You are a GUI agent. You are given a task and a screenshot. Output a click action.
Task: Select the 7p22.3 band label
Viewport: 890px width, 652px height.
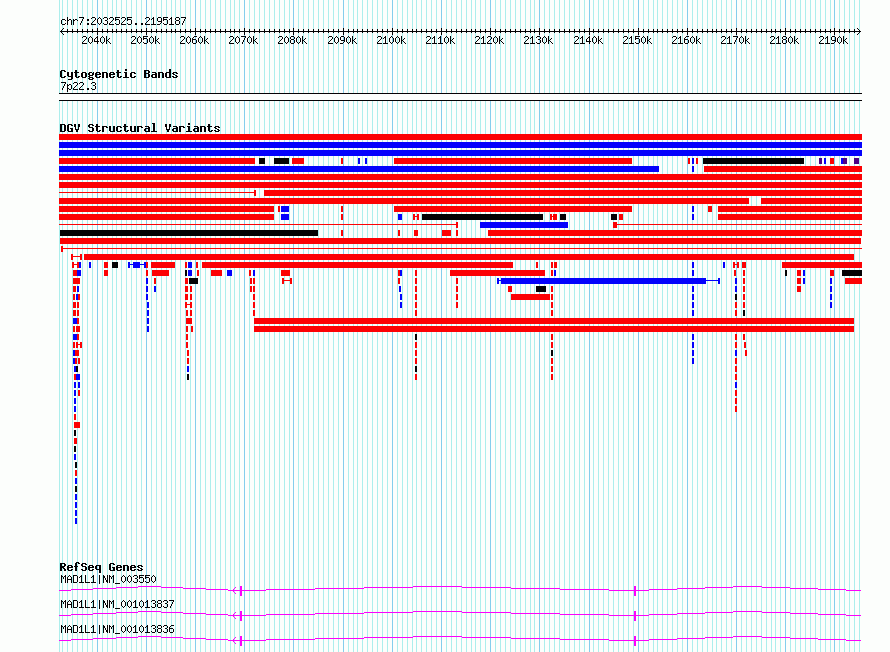pos(78,86)
